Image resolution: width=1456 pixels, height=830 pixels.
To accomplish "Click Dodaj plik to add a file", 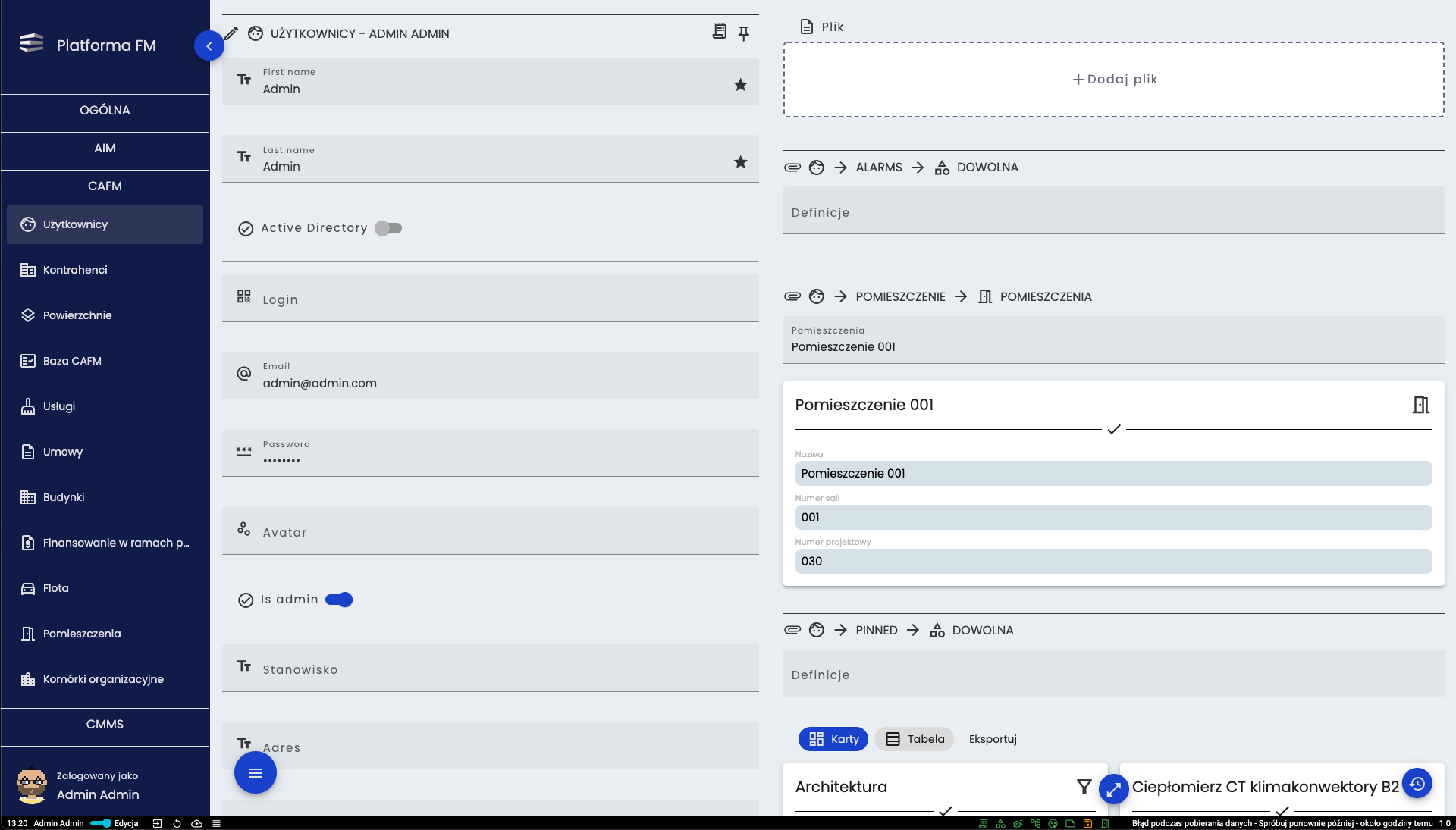I will pyautogui.click(x=1113, y=80).
